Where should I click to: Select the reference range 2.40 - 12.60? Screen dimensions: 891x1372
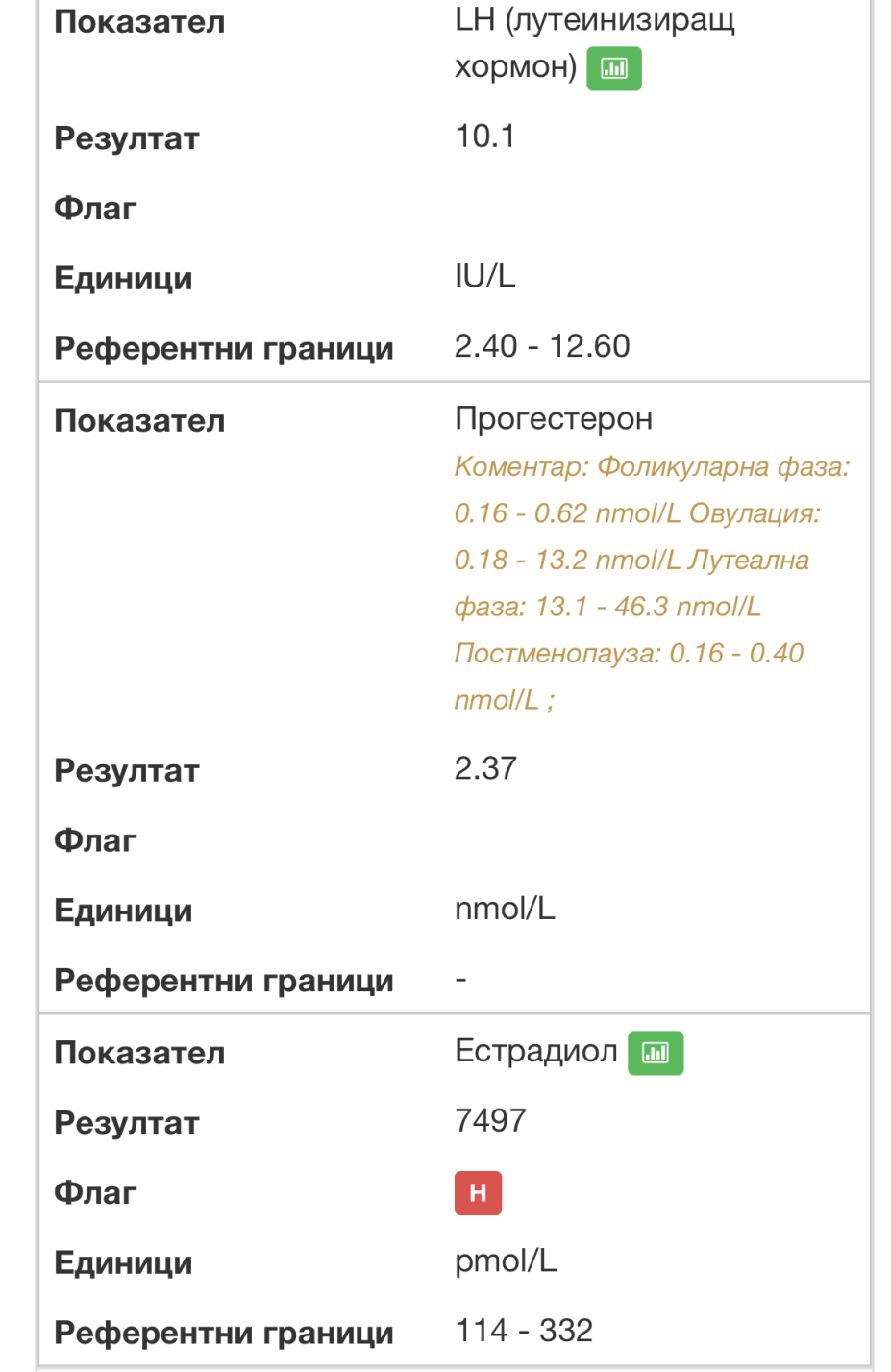pos(542,347)
